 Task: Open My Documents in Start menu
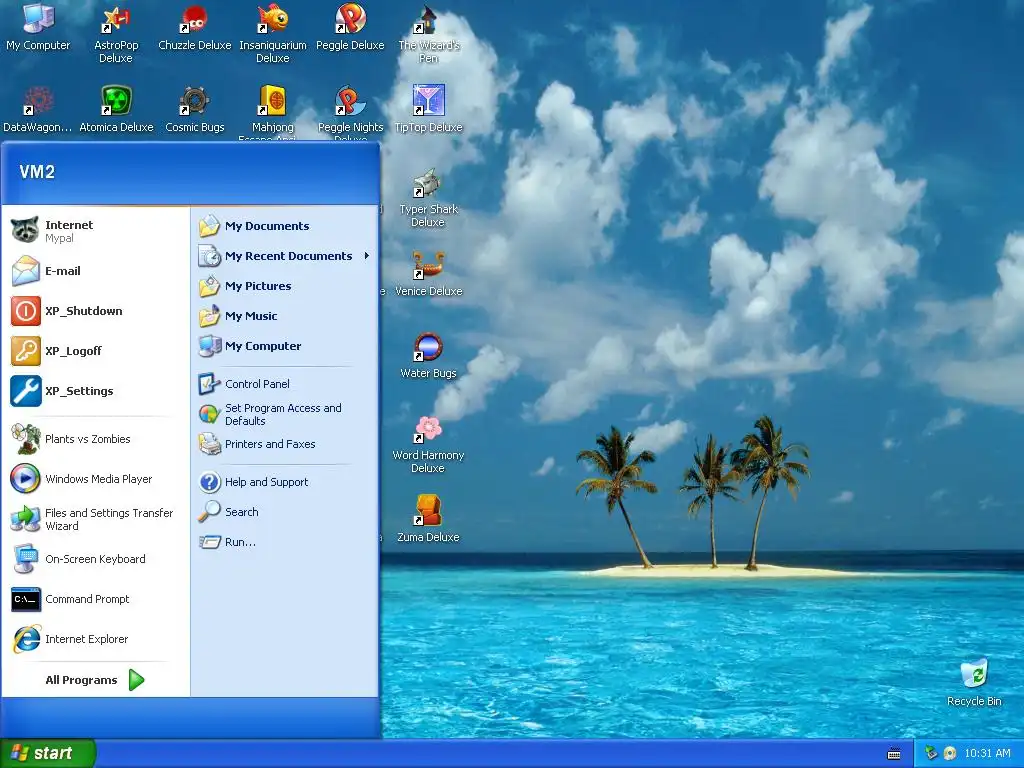(x=285, y=226)
